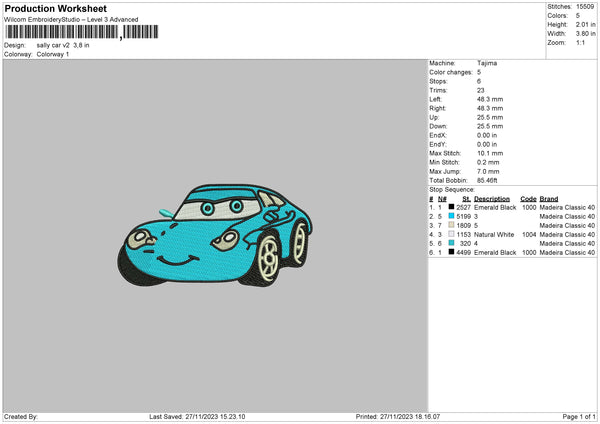Select the bright blue swatch for stop 2
The image size is (600, 424).
[452, 216]
